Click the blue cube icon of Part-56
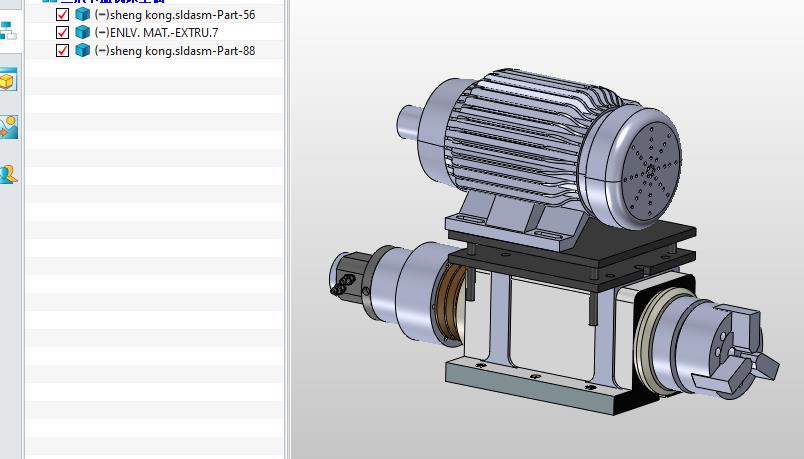 pos(83,14)
